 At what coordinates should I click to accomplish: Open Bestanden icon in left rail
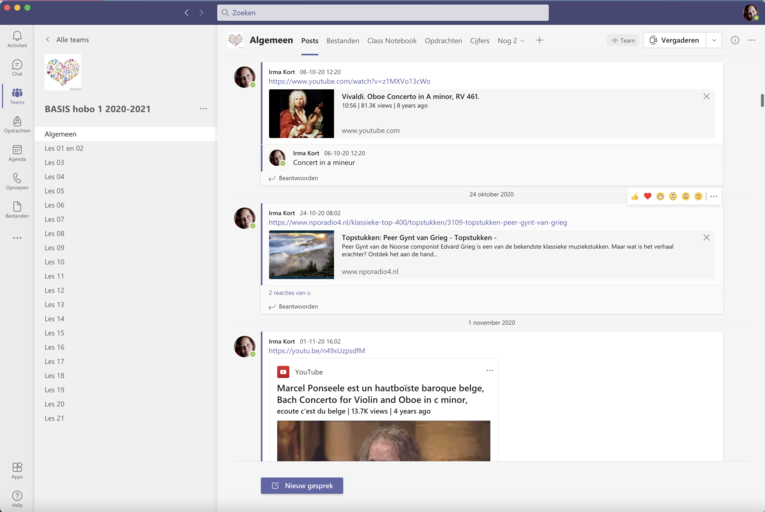pos(17,209)
